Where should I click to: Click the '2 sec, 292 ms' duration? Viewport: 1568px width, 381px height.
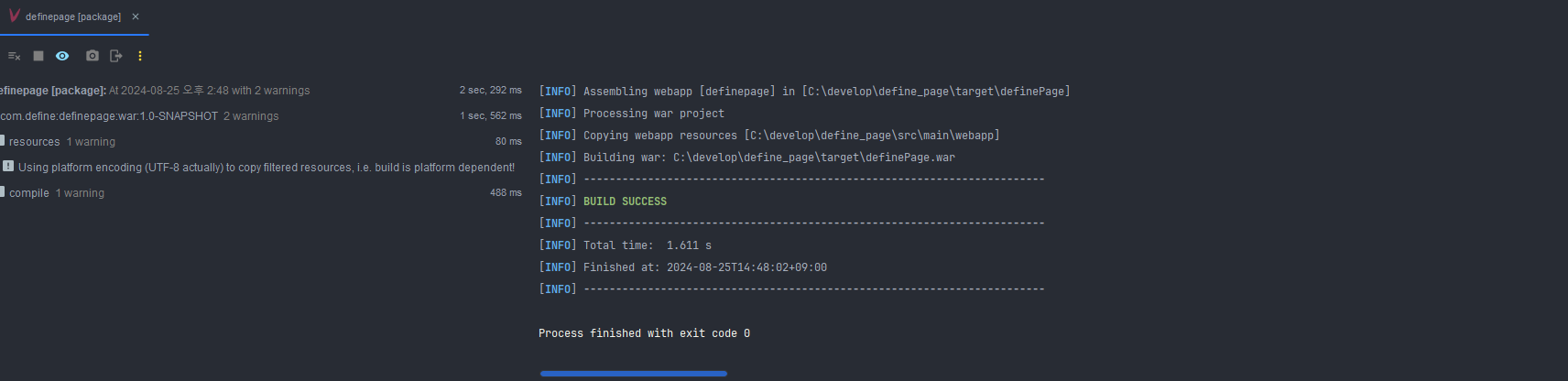[490, 91]
